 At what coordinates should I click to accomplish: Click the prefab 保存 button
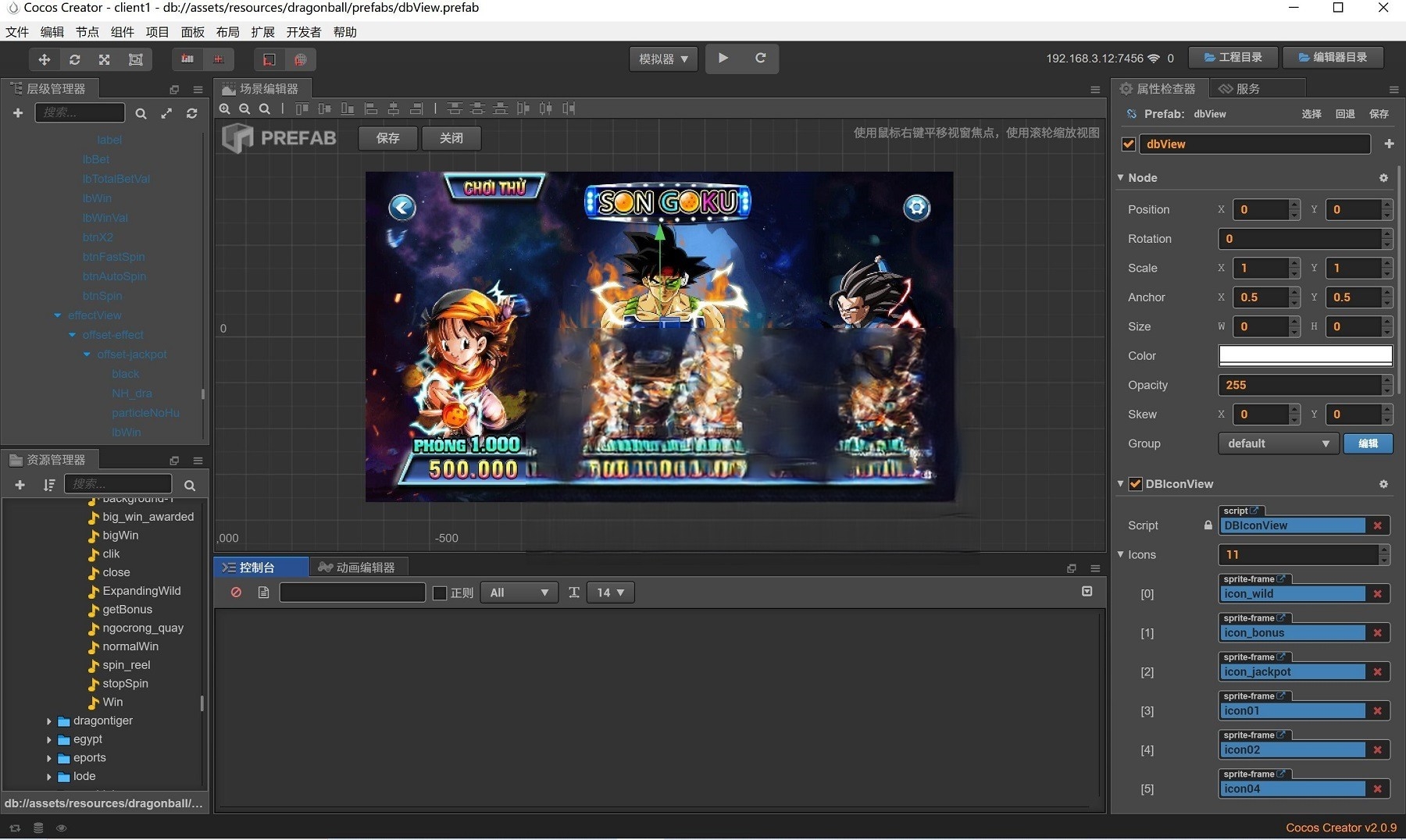tap(387, 138)
